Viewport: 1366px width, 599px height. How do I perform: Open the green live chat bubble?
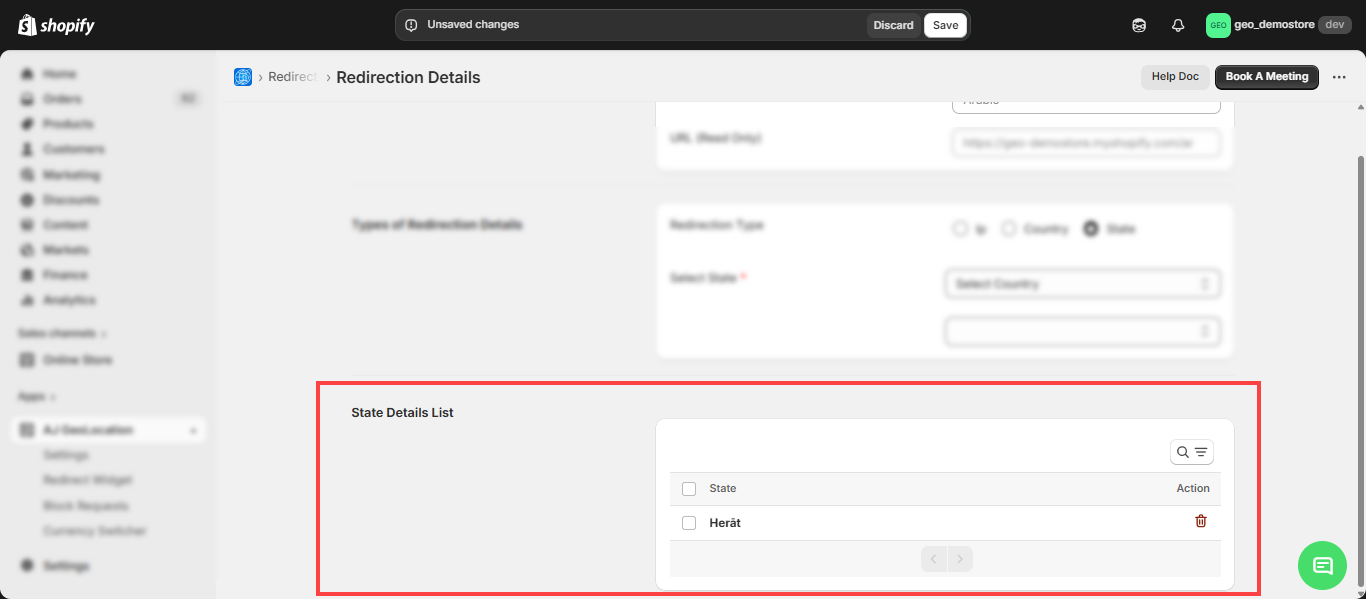[1322, 565]
